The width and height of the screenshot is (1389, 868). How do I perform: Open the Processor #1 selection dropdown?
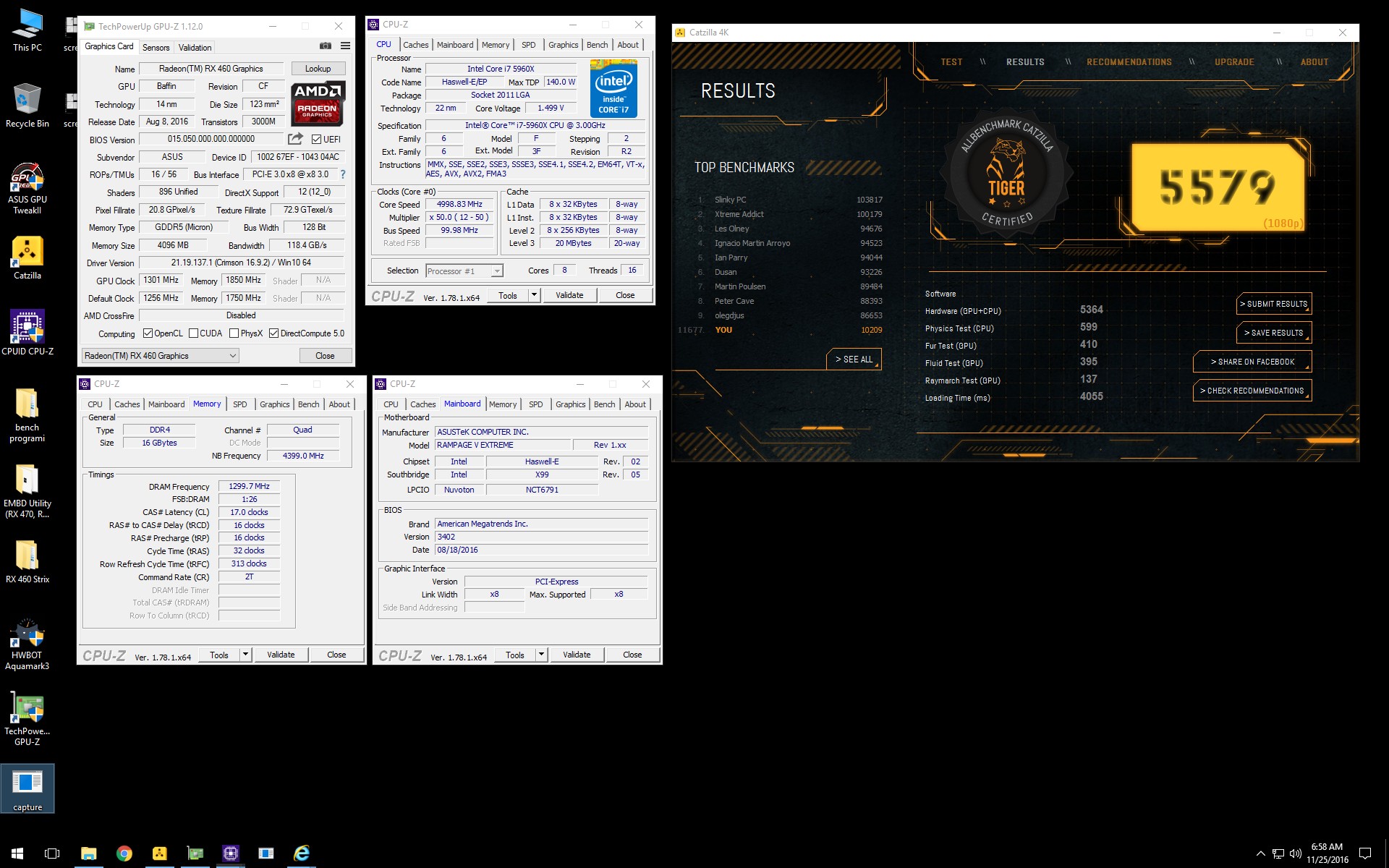point(464,271)
